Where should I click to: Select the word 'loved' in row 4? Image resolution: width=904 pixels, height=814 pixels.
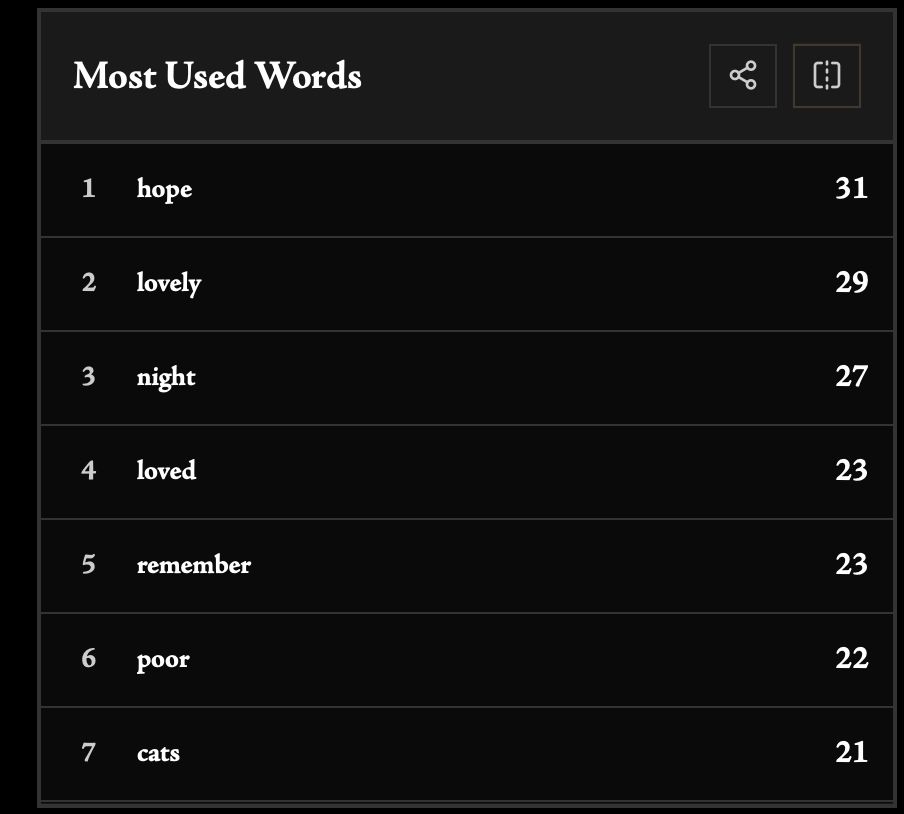(x=166, y=470)
